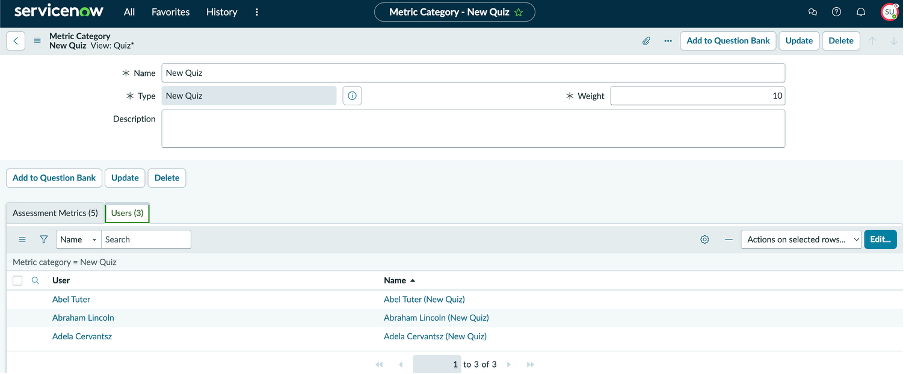Go to first page of the list
The width and height of the screenshot is (904, 374).
379,365
